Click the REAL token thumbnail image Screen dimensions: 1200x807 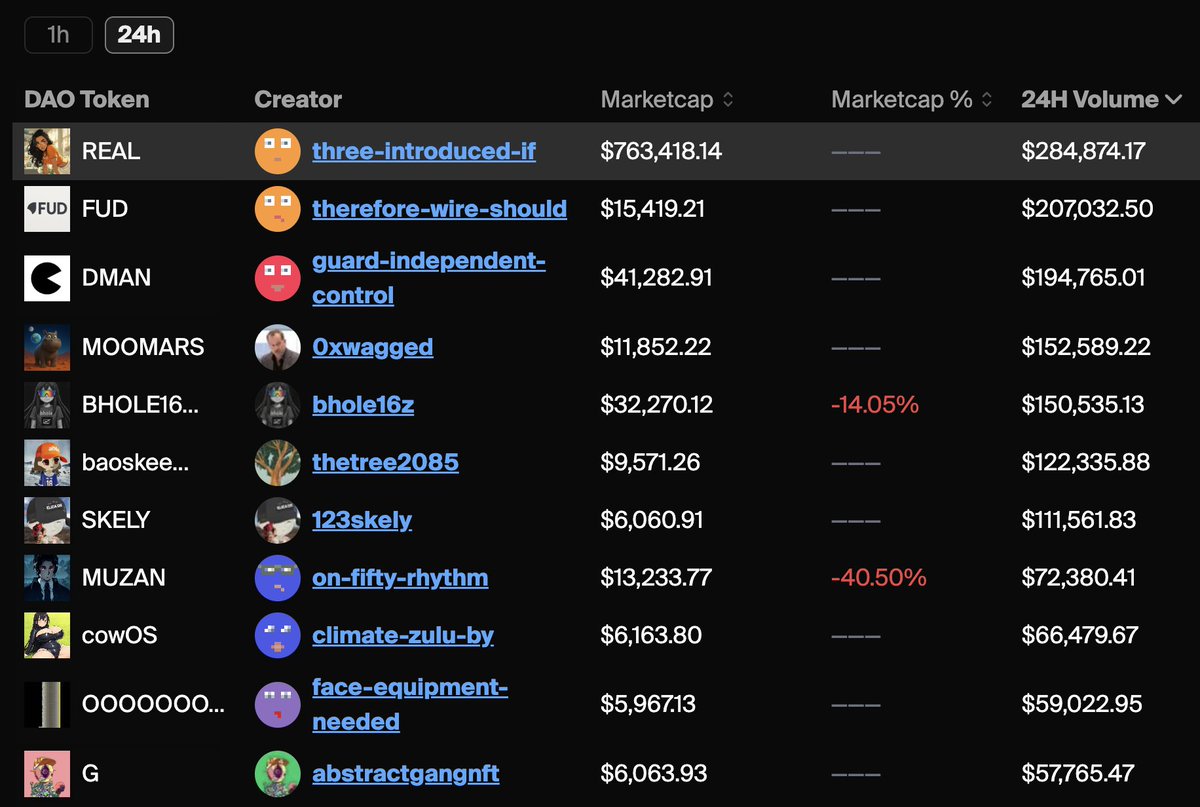47,151
